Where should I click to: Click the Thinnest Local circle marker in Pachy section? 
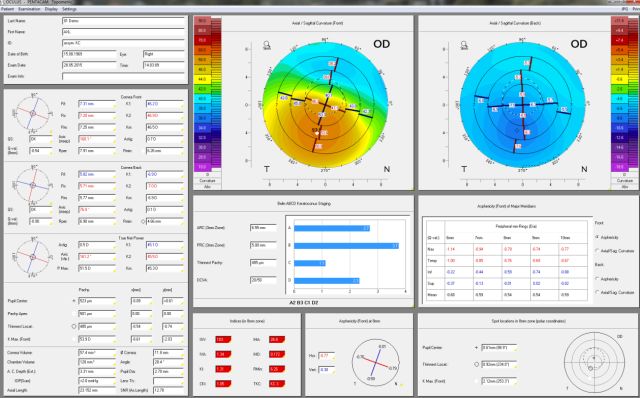(x=74, y=327)
